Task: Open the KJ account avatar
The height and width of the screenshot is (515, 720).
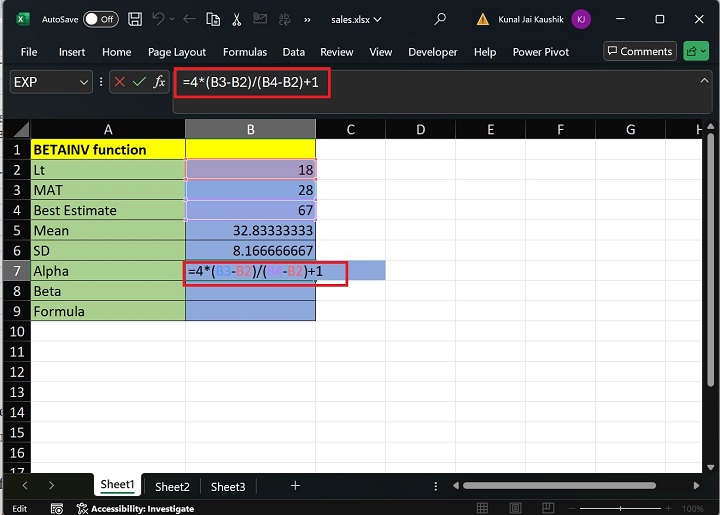Action: pyautogui.click(x=581, y=19)
